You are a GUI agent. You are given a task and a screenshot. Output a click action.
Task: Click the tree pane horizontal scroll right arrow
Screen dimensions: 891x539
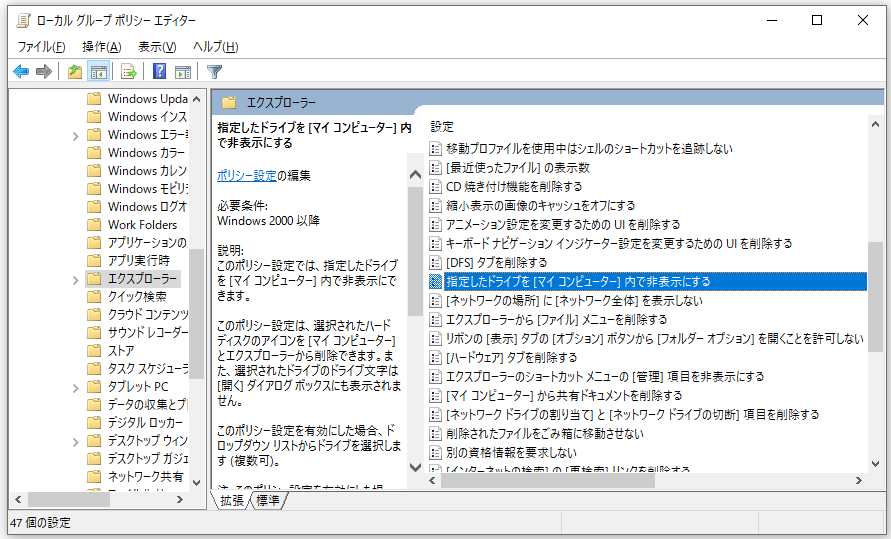click(x=180, y=500)
